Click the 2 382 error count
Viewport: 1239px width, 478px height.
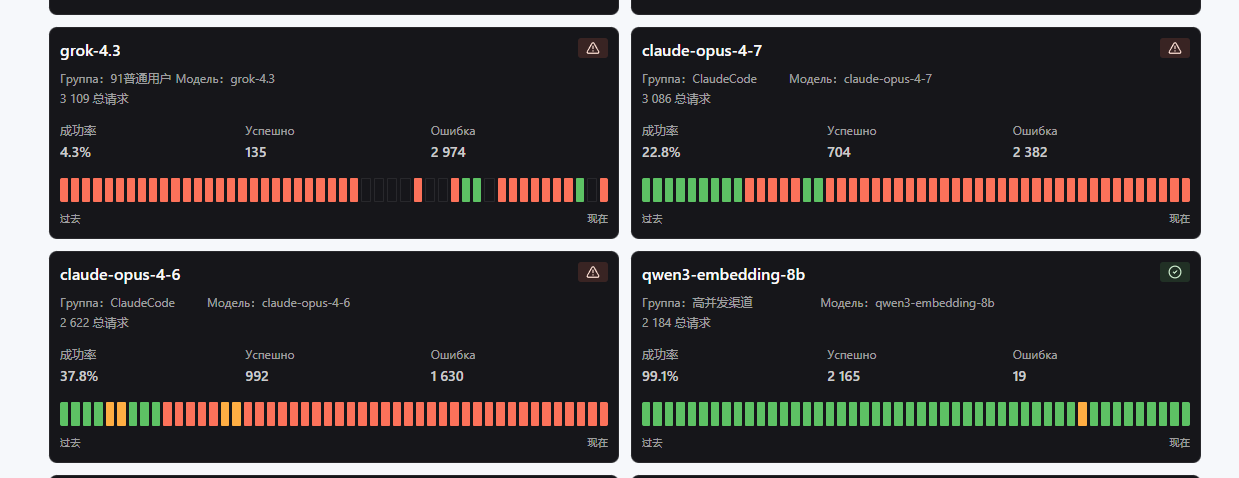point(1030,153)
